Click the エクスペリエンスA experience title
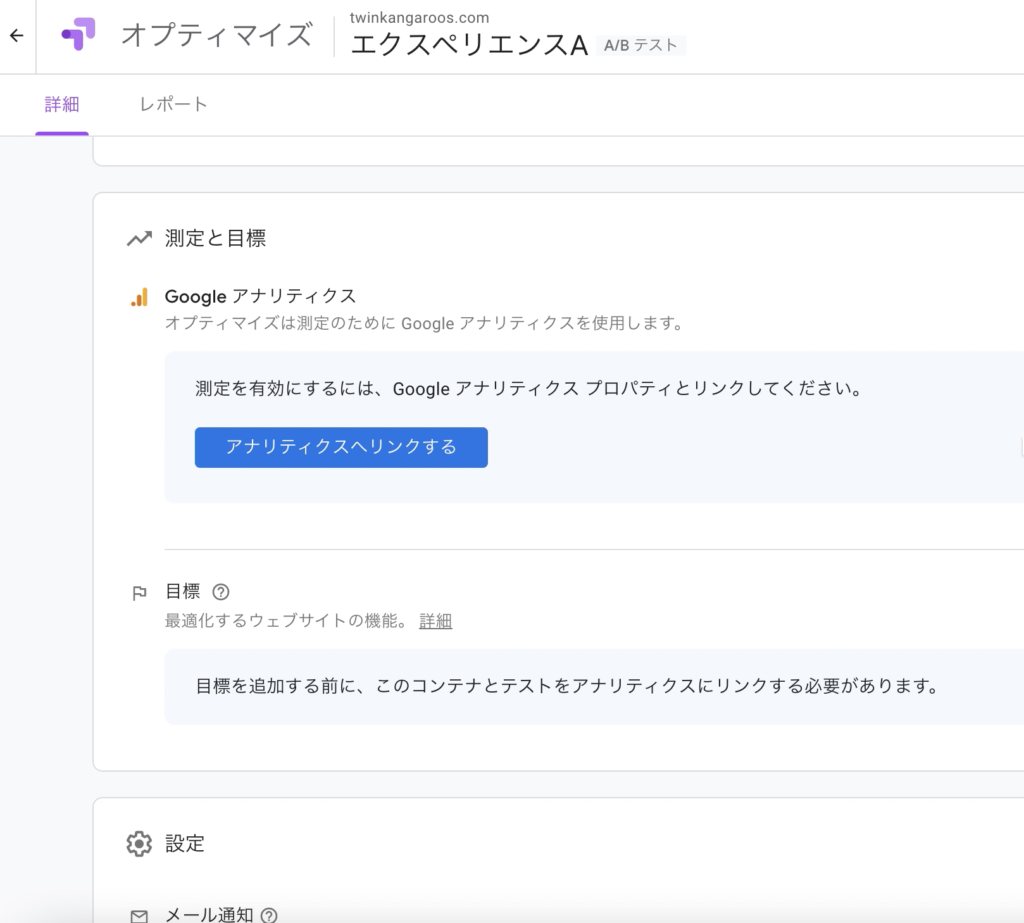 (x=470, y=45)
